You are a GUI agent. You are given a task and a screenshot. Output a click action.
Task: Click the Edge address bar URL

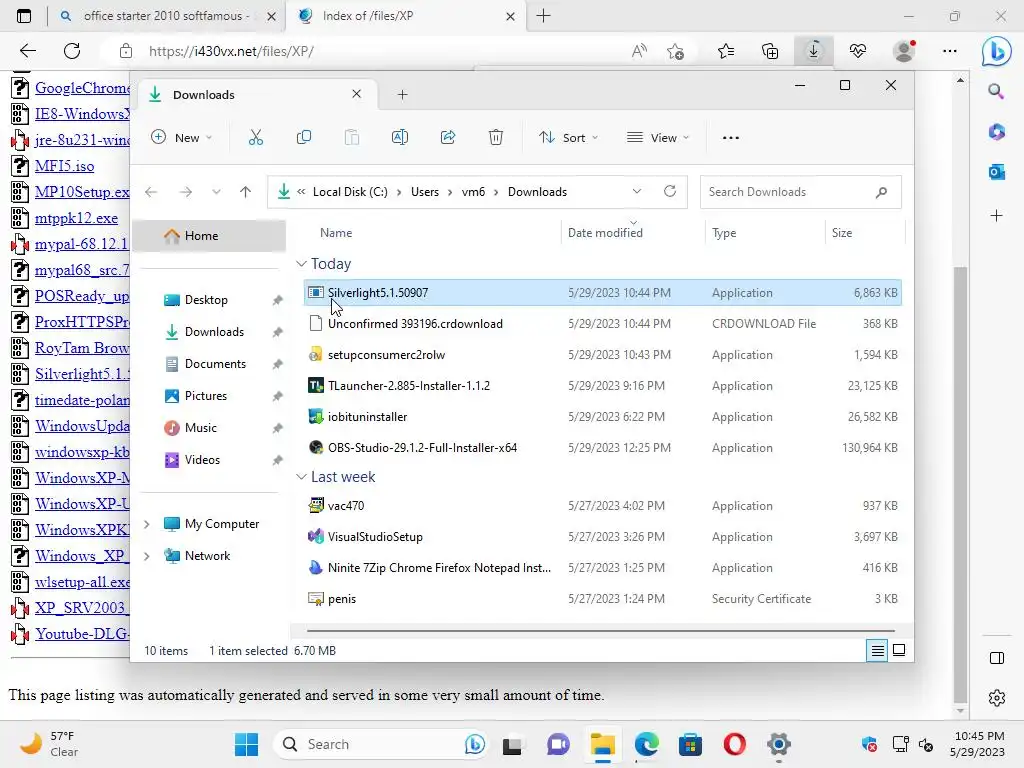point(231,51)
